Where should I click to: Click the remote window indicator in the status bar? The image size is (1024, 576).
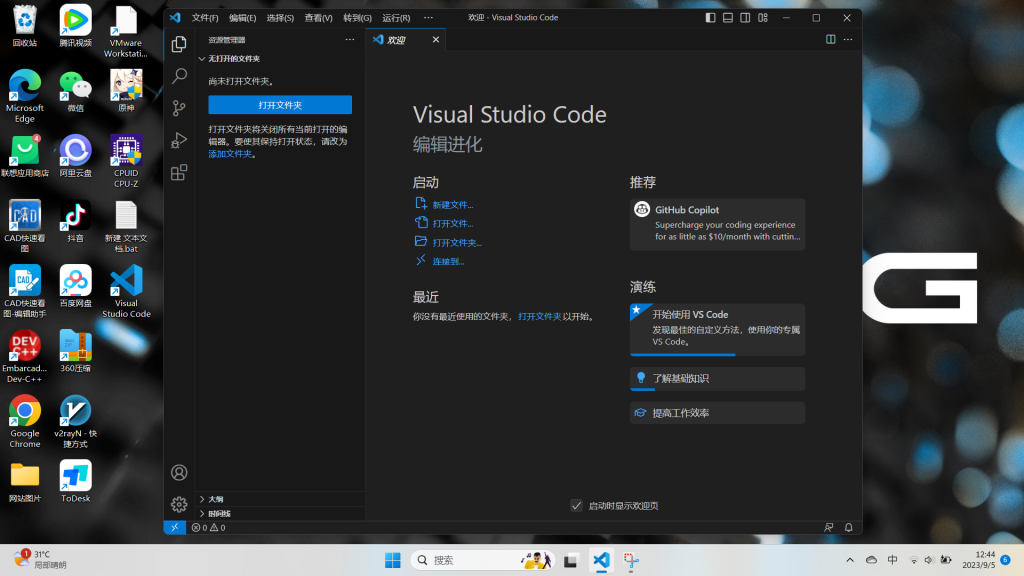(x=174, y=527)
